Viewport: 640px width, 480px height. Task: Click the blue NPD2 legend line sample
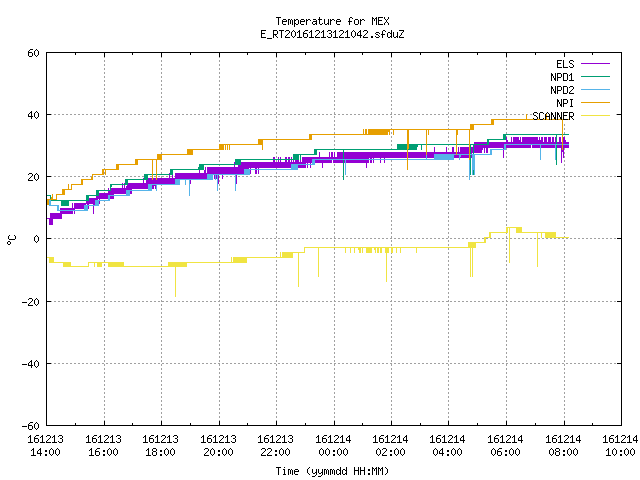click(x=595, y=89)
